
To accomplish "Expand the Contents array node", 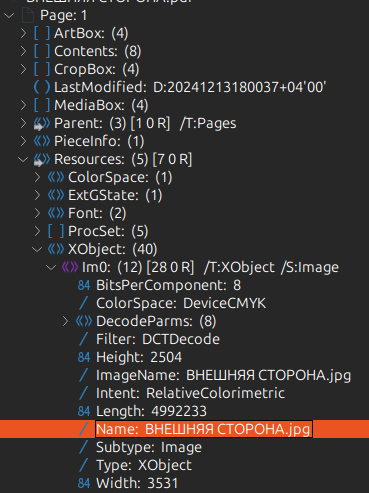I will click(x=23, y=51).
